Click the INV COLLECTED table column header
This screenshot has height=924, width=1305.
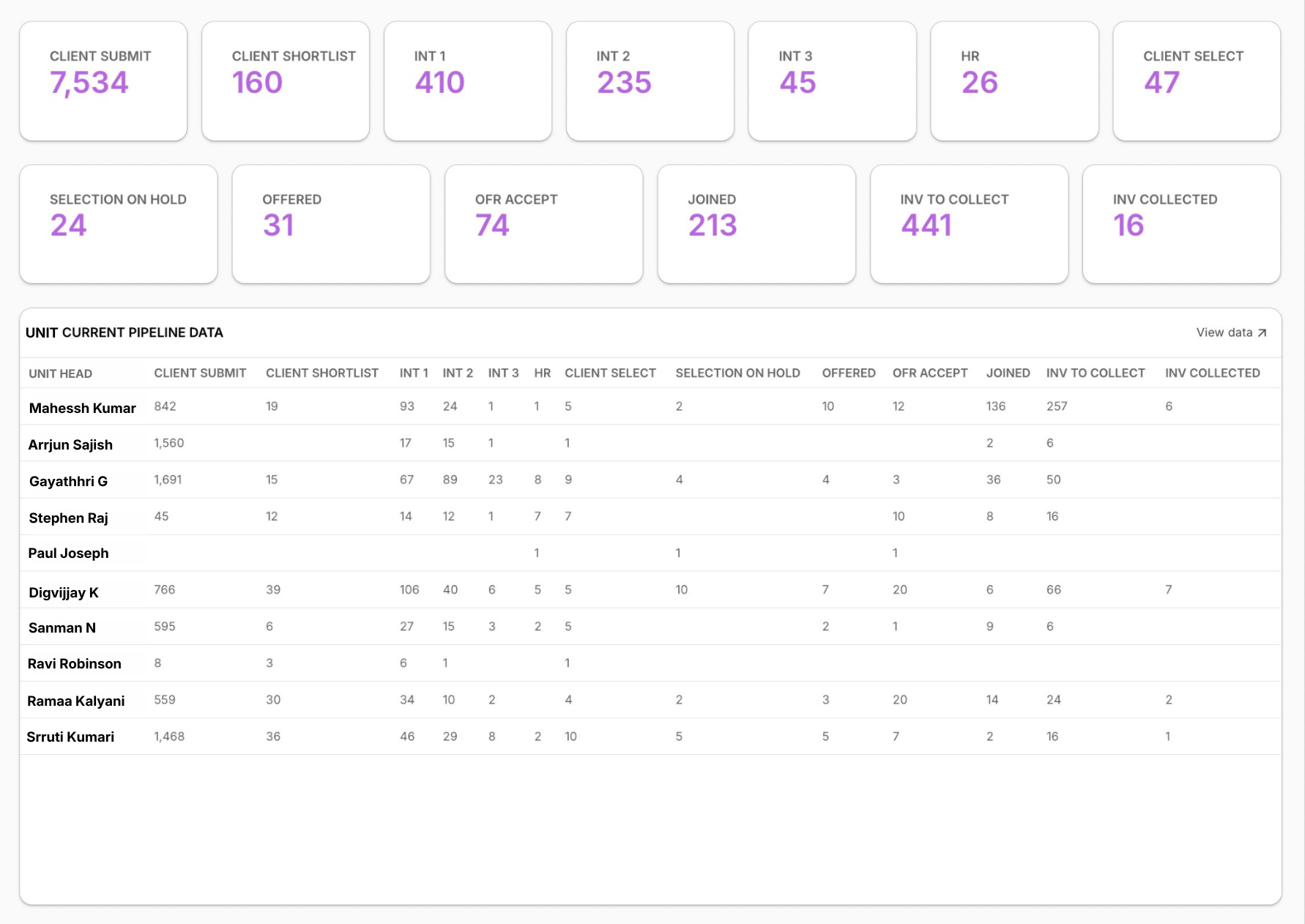(x=1213, y=373)
